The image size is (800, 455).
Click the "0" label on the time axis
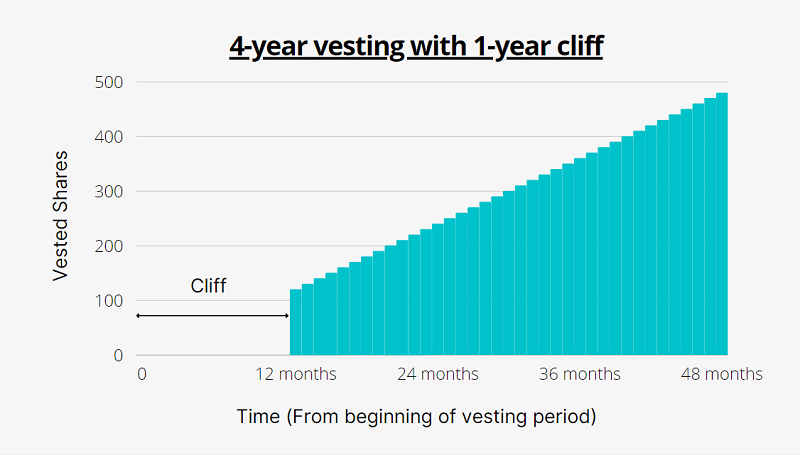click(142, 374)
